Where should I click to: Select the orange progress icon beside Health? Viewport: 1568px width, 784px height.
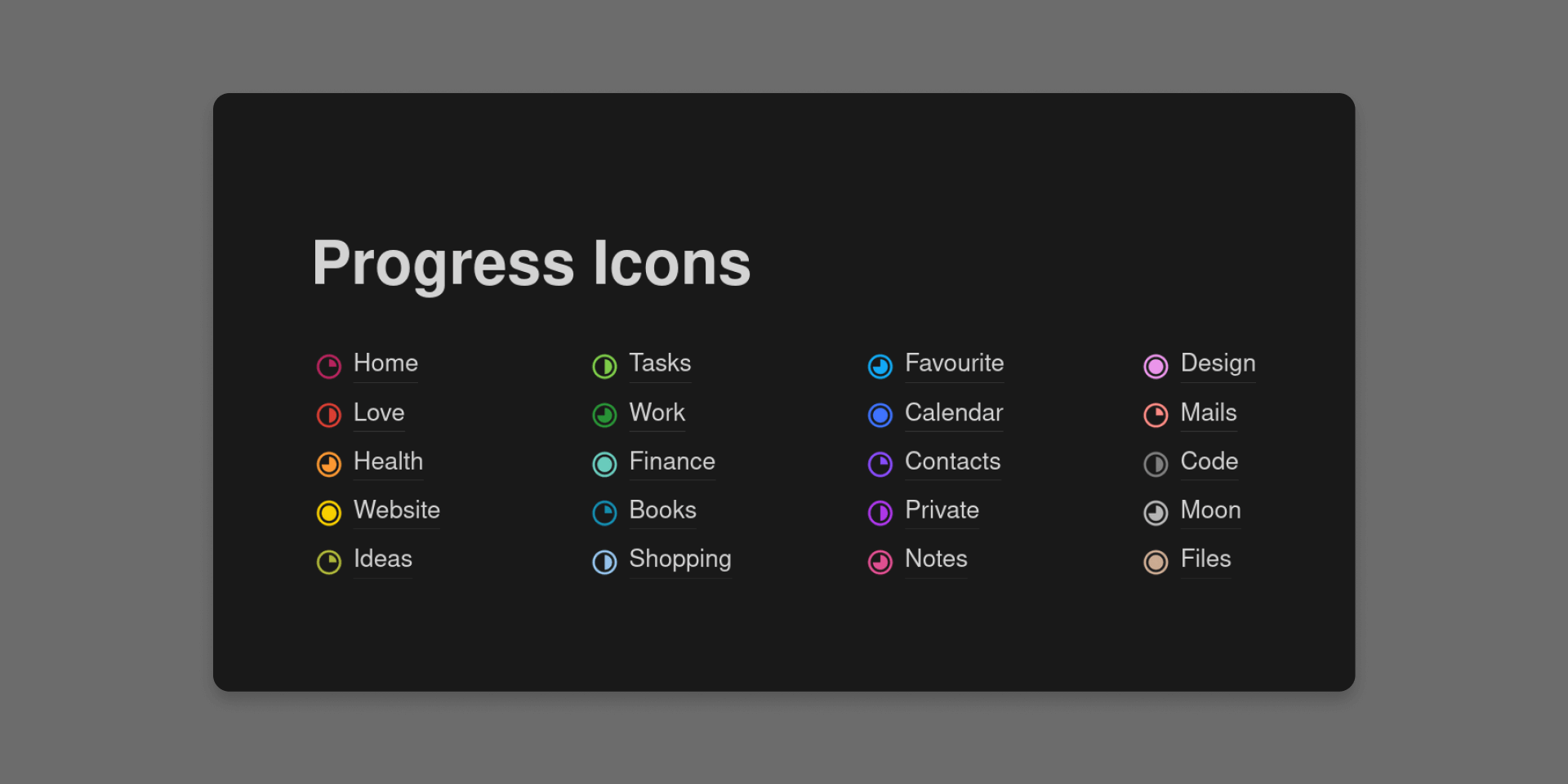329,464
